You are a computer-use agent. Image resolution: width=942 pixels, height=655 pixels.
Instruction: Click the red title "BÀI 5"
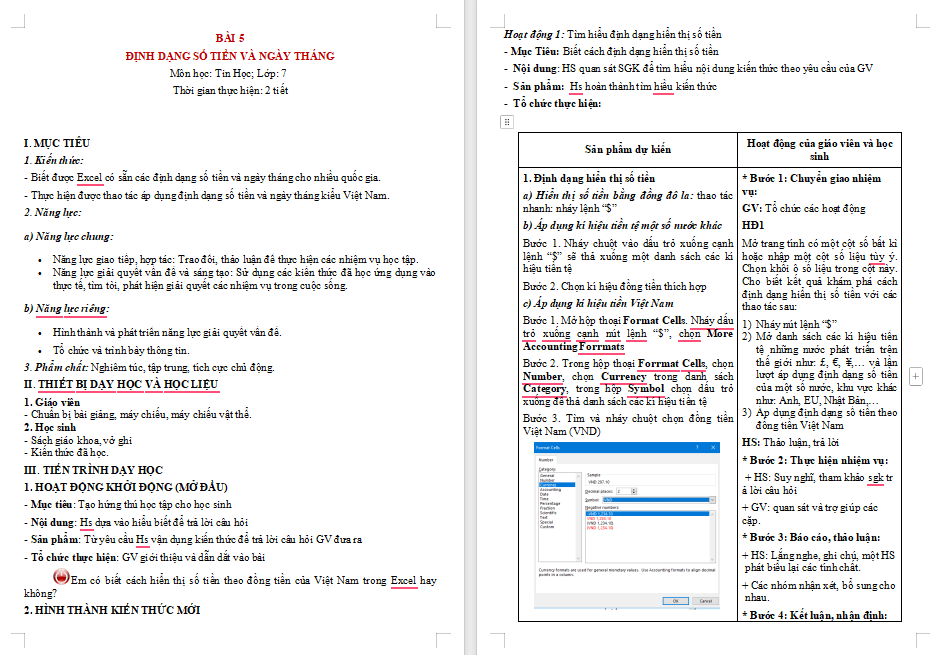tap(230, 38)
